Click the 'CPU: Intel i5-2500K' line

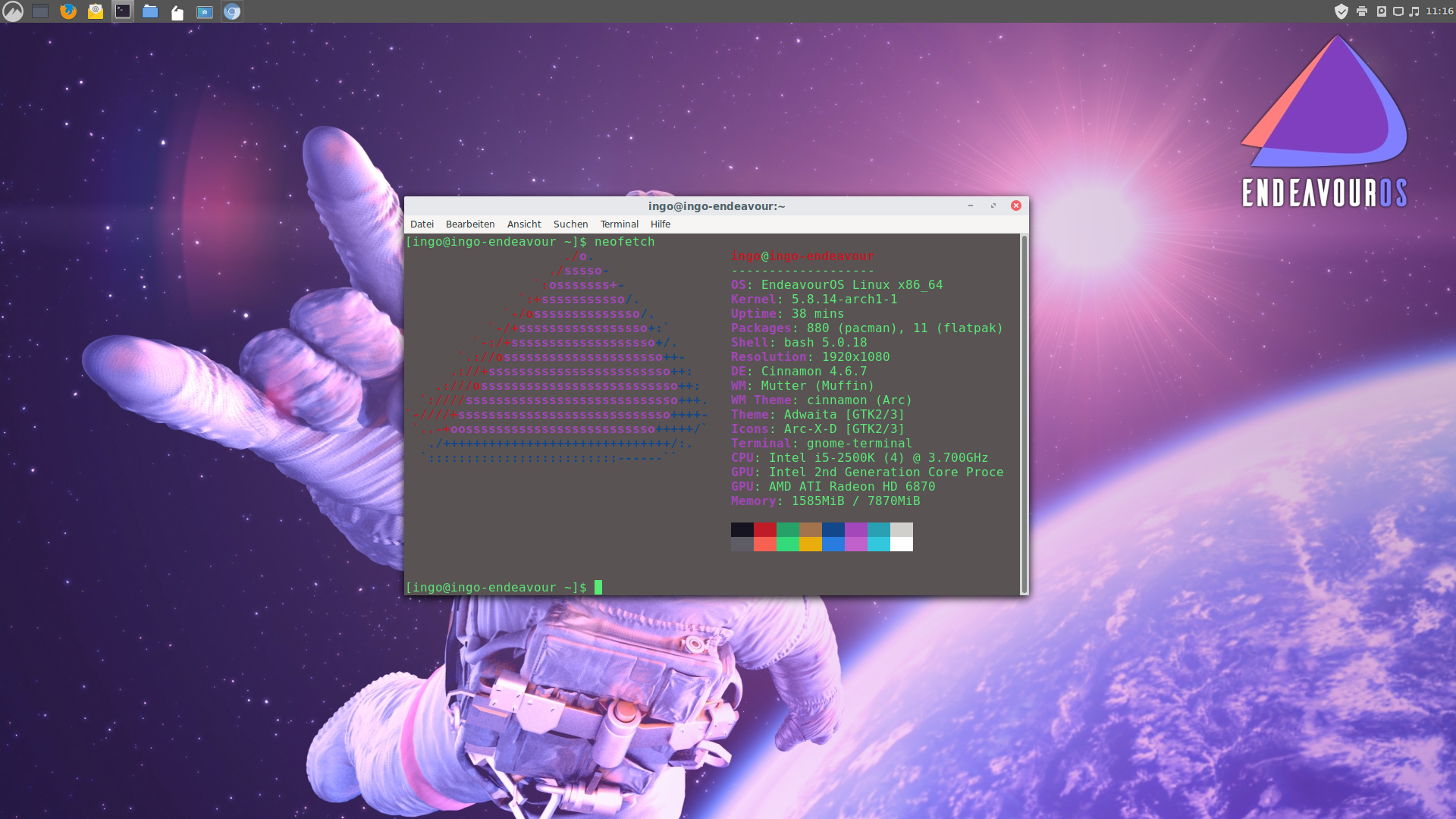[860, 458]
